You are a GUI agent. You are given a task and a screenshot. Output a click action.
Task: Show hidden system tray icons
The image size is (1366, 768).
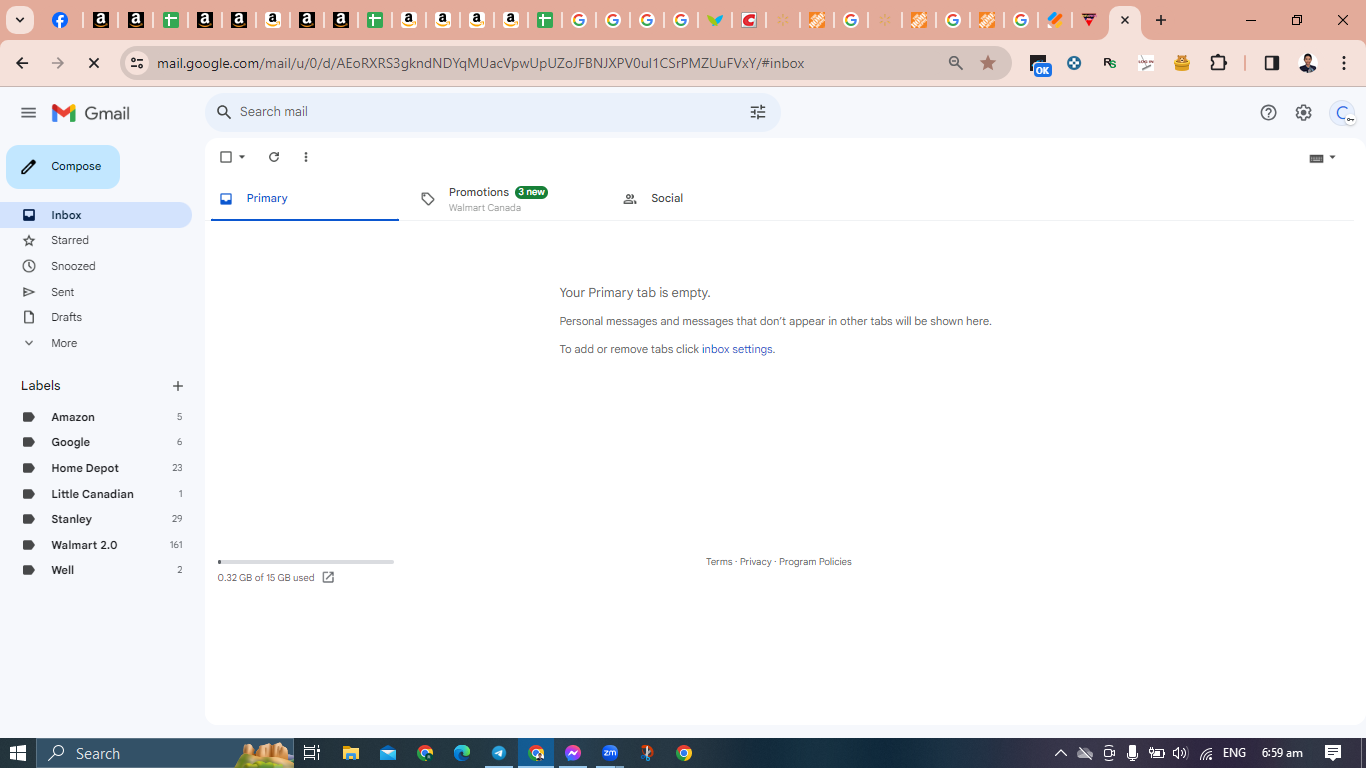pos(1061,753)
